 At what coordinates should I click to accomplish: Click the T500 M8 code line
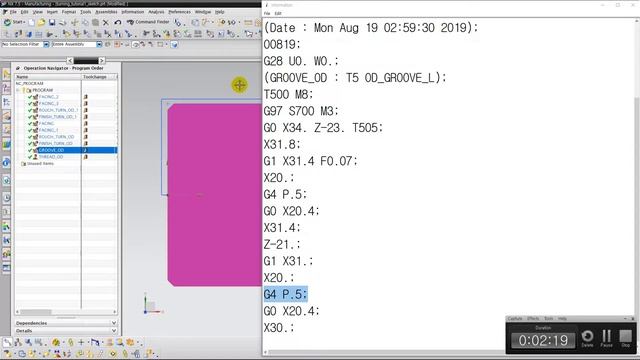tap(288, 94)
